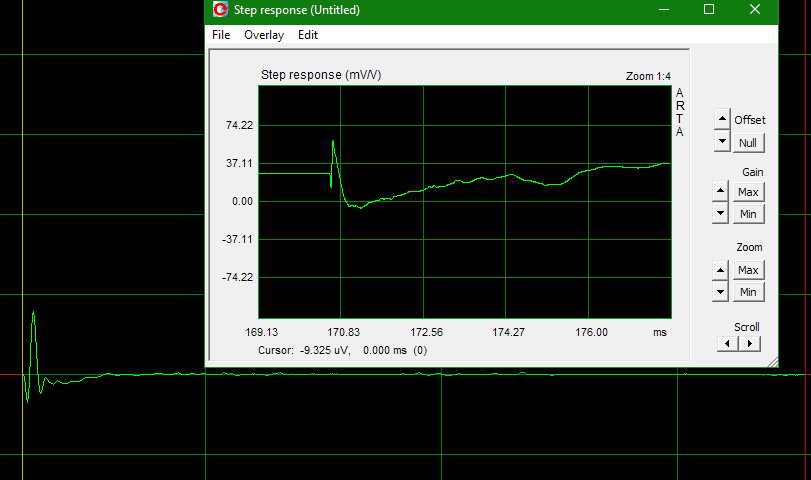
Task: Click the window resize grip corner
Action: [773, 362]
